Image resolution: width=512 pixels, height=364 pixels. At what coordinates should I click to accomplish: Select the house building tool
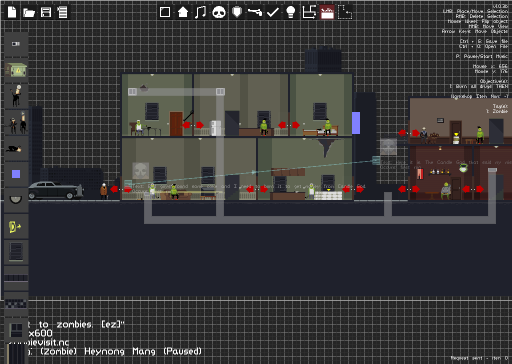pyautogui.click(x=183, y=12)
